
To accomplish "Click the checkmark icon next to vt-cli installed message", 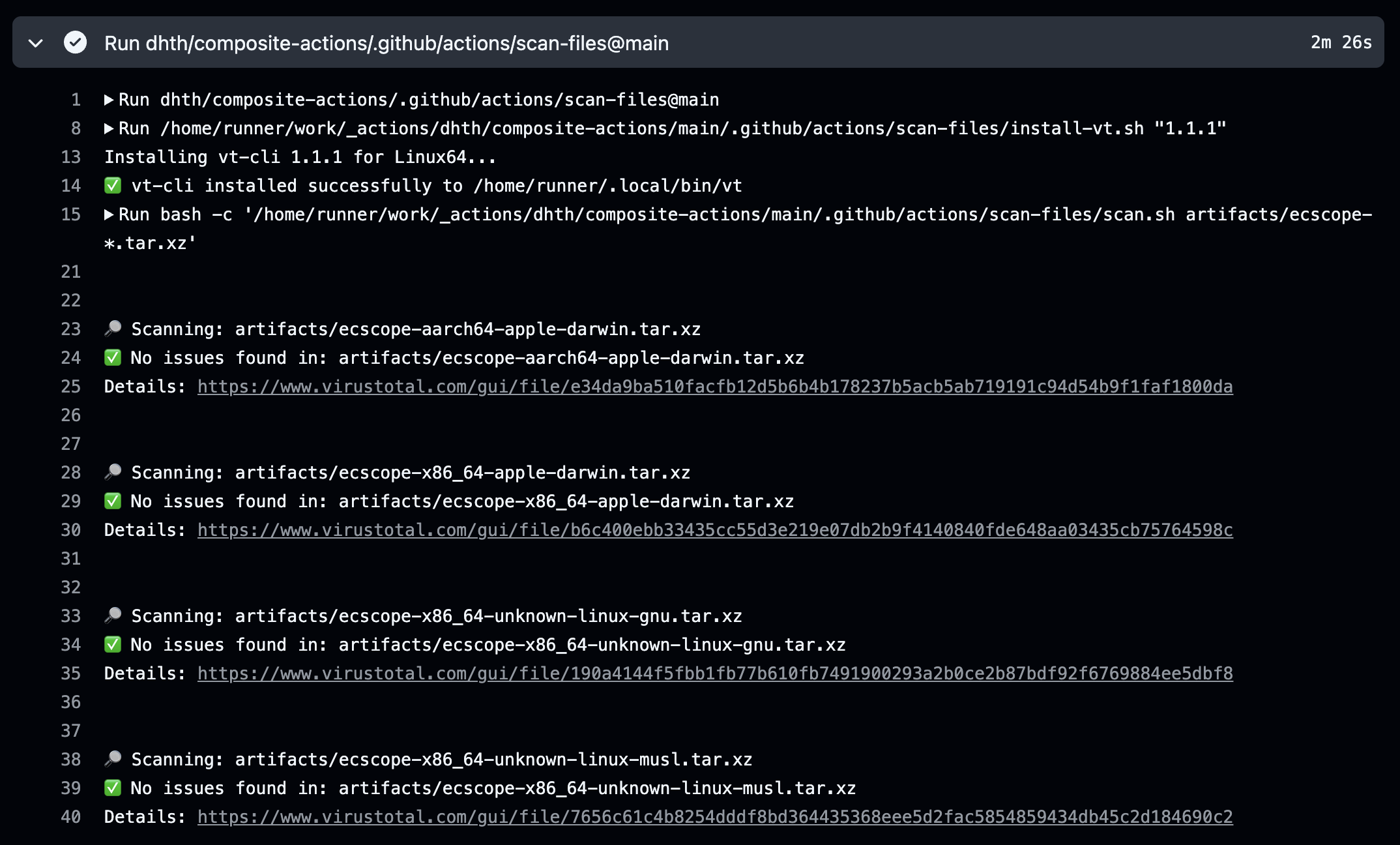I will coord(113,185).
